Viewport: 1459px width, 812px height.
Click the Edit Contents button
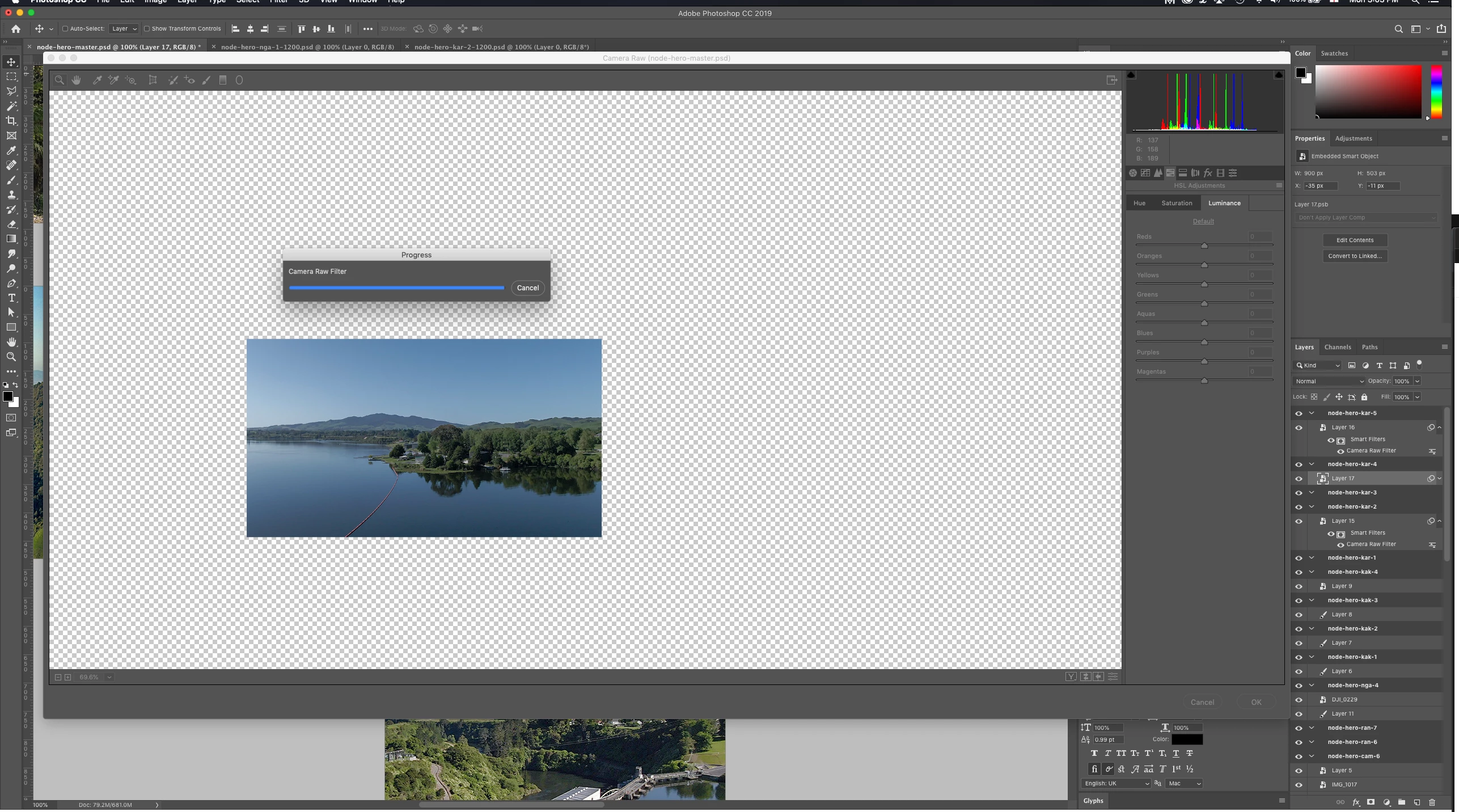click(1355, 240)
